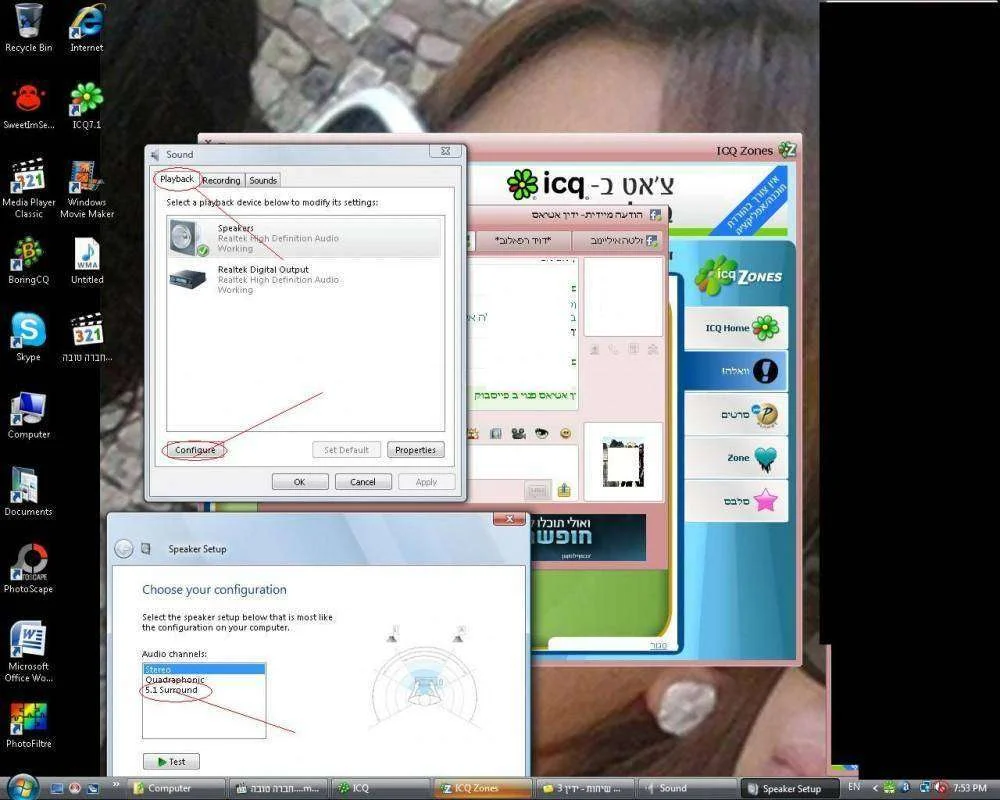
Task: Select the SweetIm desktop icon
Action: point(28,106)
